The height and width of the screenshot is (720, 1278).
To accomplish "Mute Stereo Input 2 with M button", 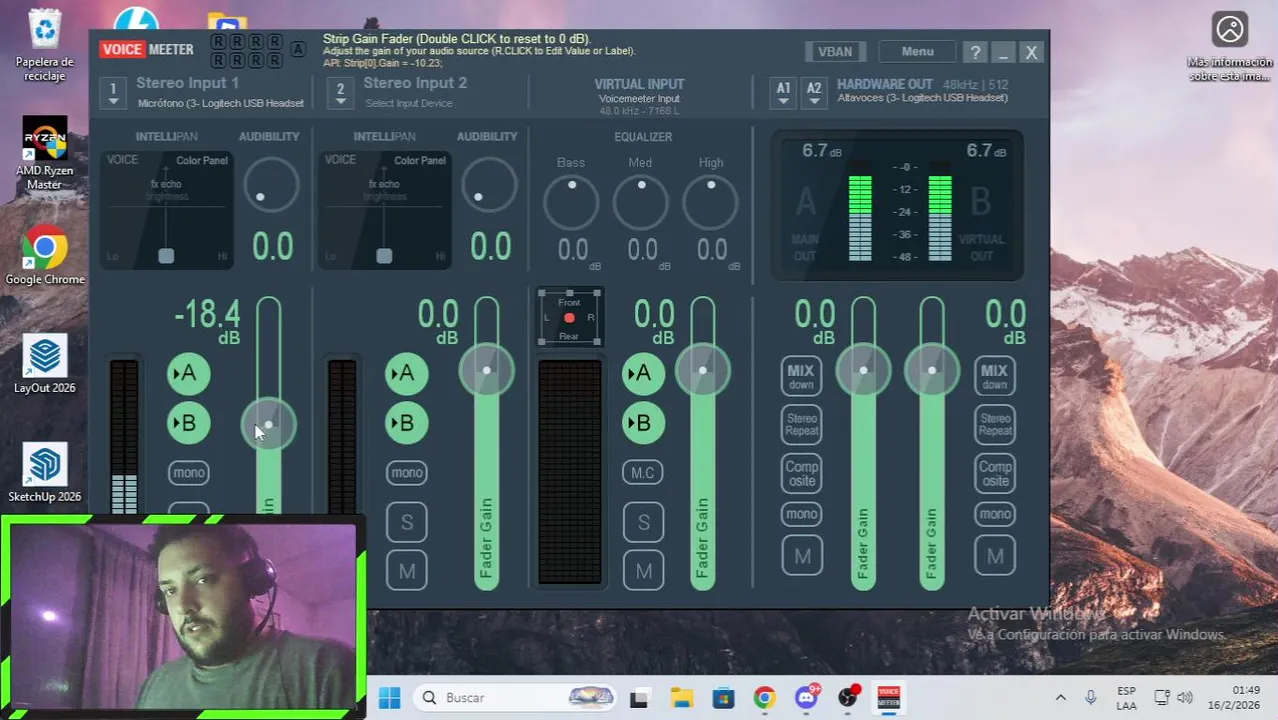I will tap(406, 571).
